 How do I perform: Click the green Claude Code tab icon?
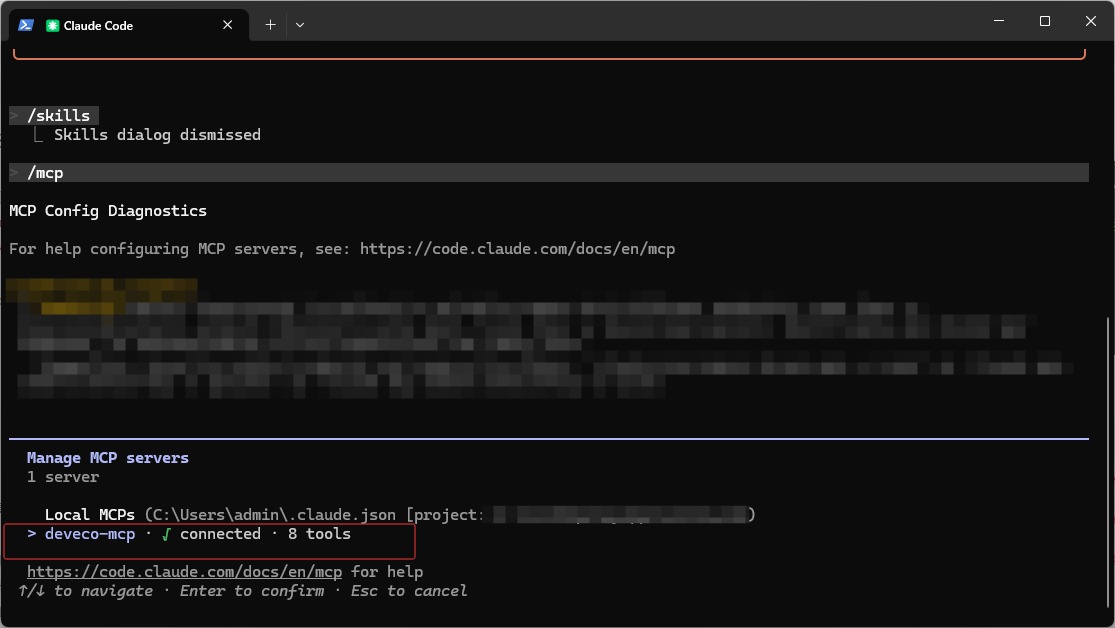(53, 26)
